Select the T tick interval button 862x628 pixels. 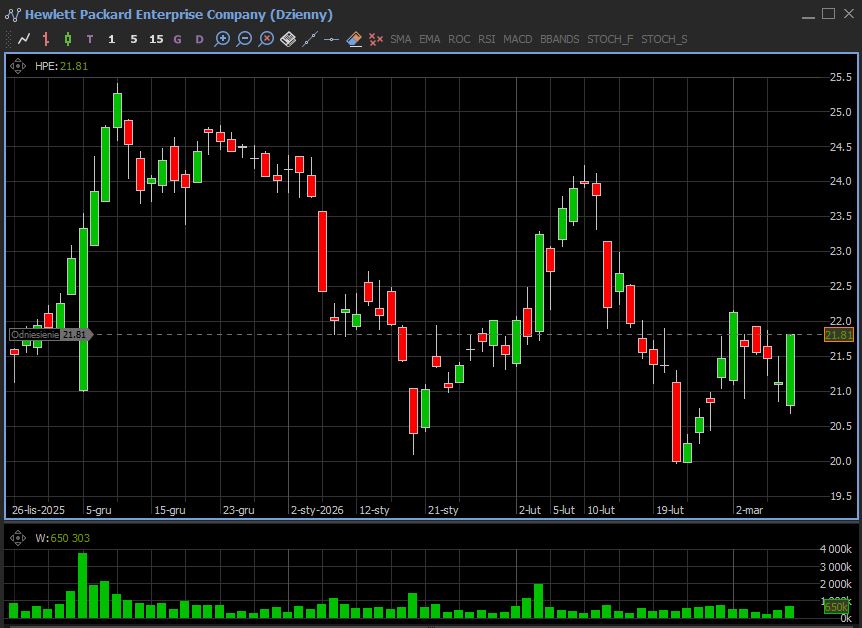(x=90, y=39)
